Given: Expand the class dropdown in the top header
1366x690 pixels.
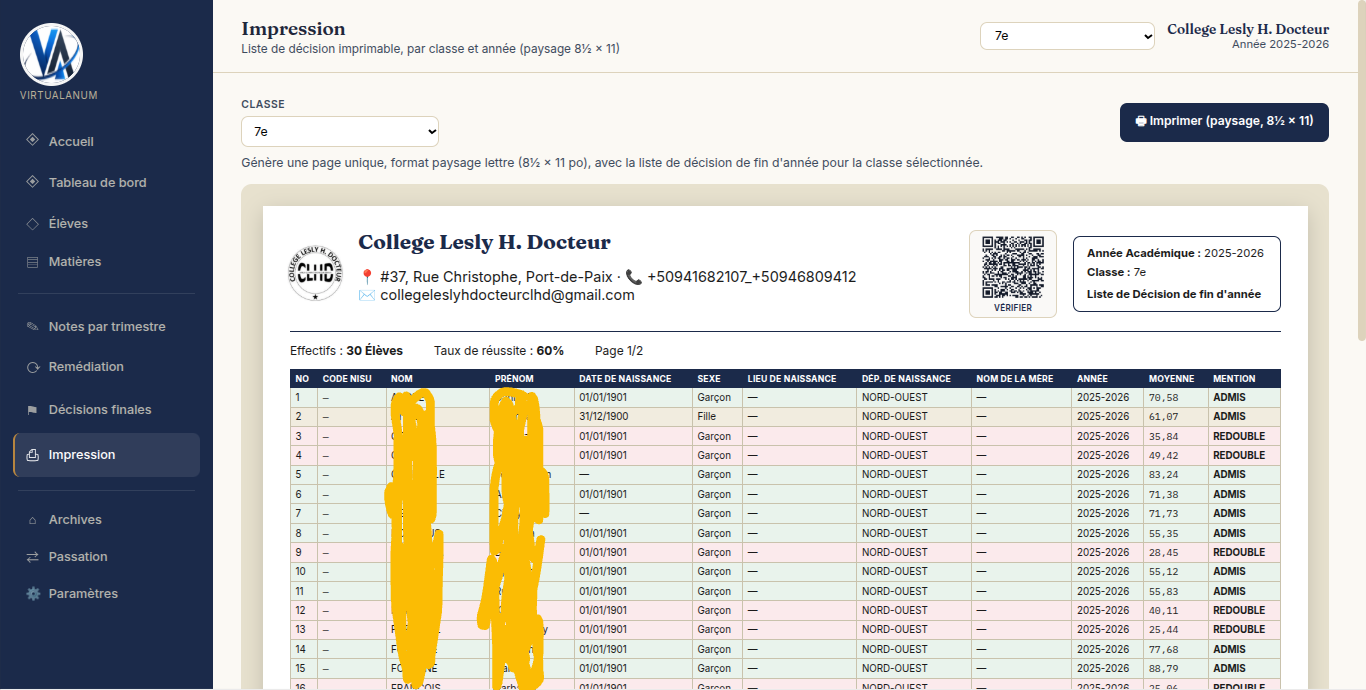Looking at the screenshot, I should tap(1067, 36).
